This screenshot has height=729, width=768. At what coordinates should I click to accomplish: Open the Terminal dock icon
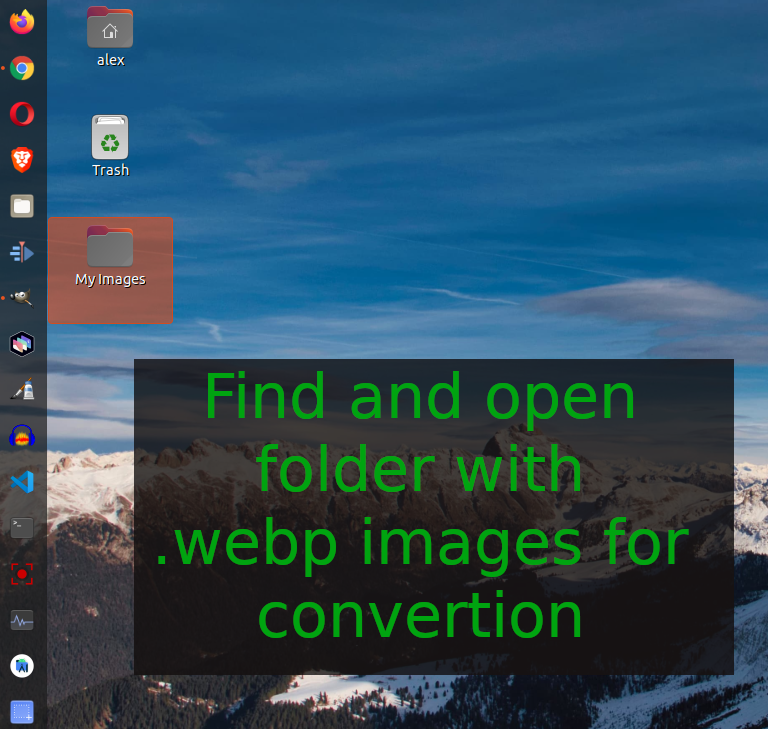pyautogui.click(x=22, y=528)
